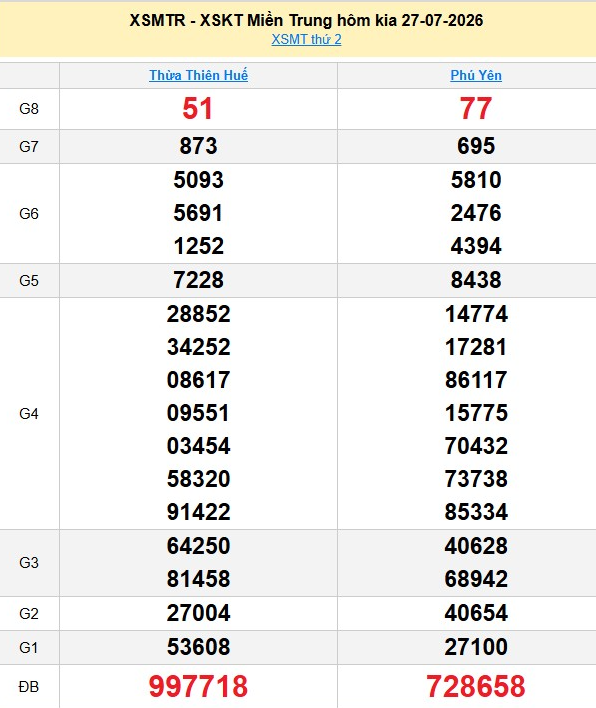Click the ĐB row label
This screenshot has width=596, height=708.
29,687
